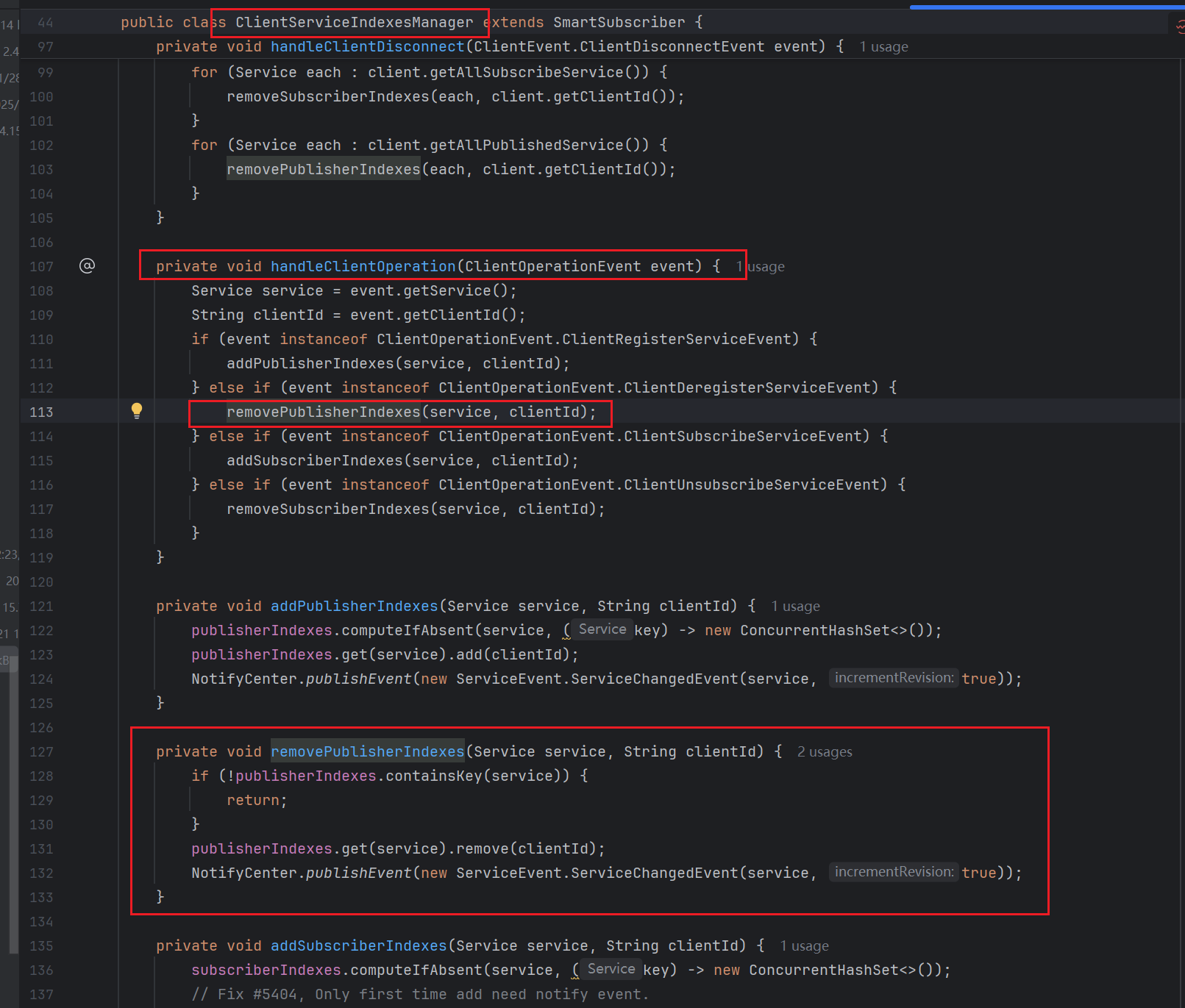Show the 1 usage of addSubscriberIndexes

(x=804, y=946)
